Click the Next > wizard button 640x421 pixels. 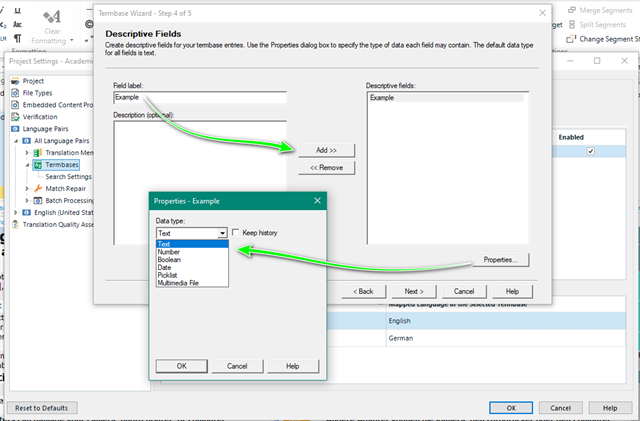[x=413, y=290]
